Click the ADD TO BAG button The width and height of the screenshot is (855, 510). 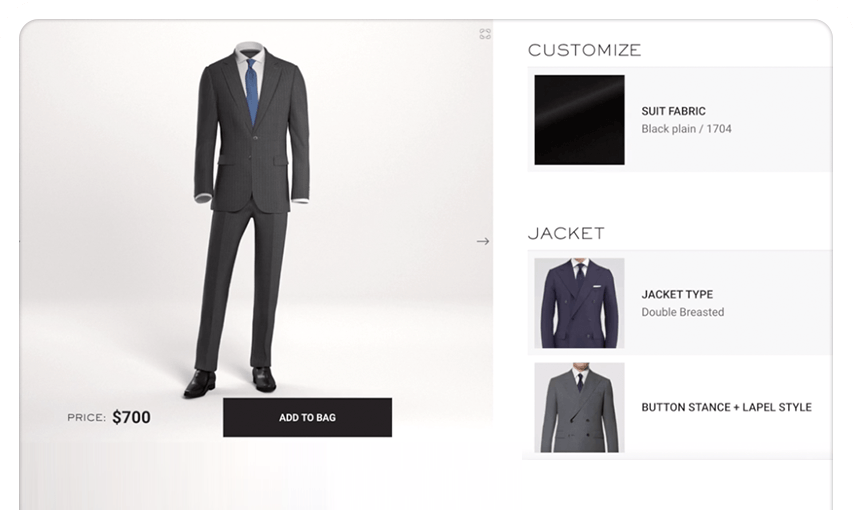pos(307,417)
